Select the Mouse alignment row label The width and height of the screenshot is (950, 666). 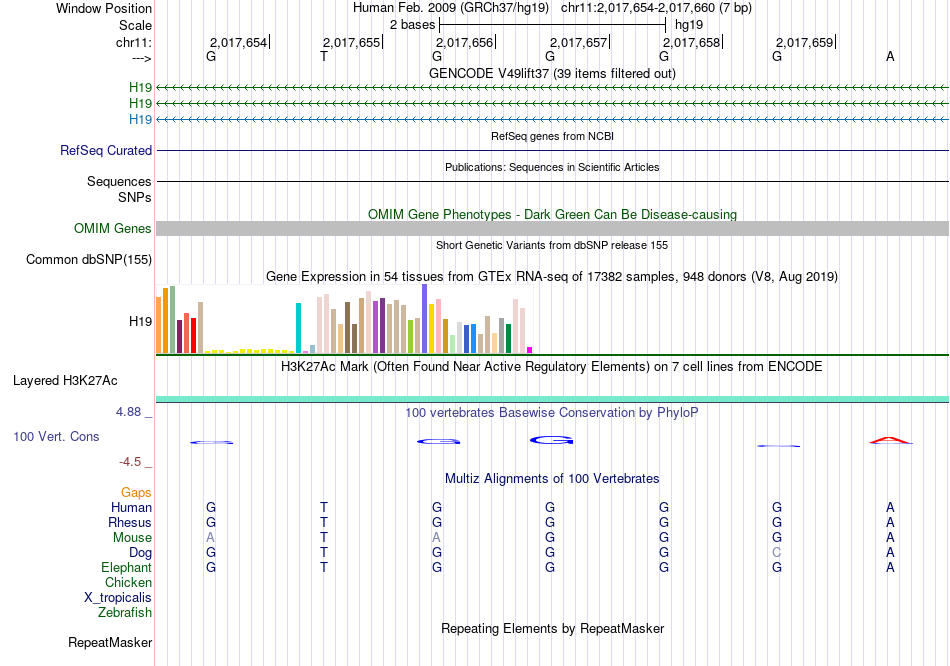(x=132, y=538)
